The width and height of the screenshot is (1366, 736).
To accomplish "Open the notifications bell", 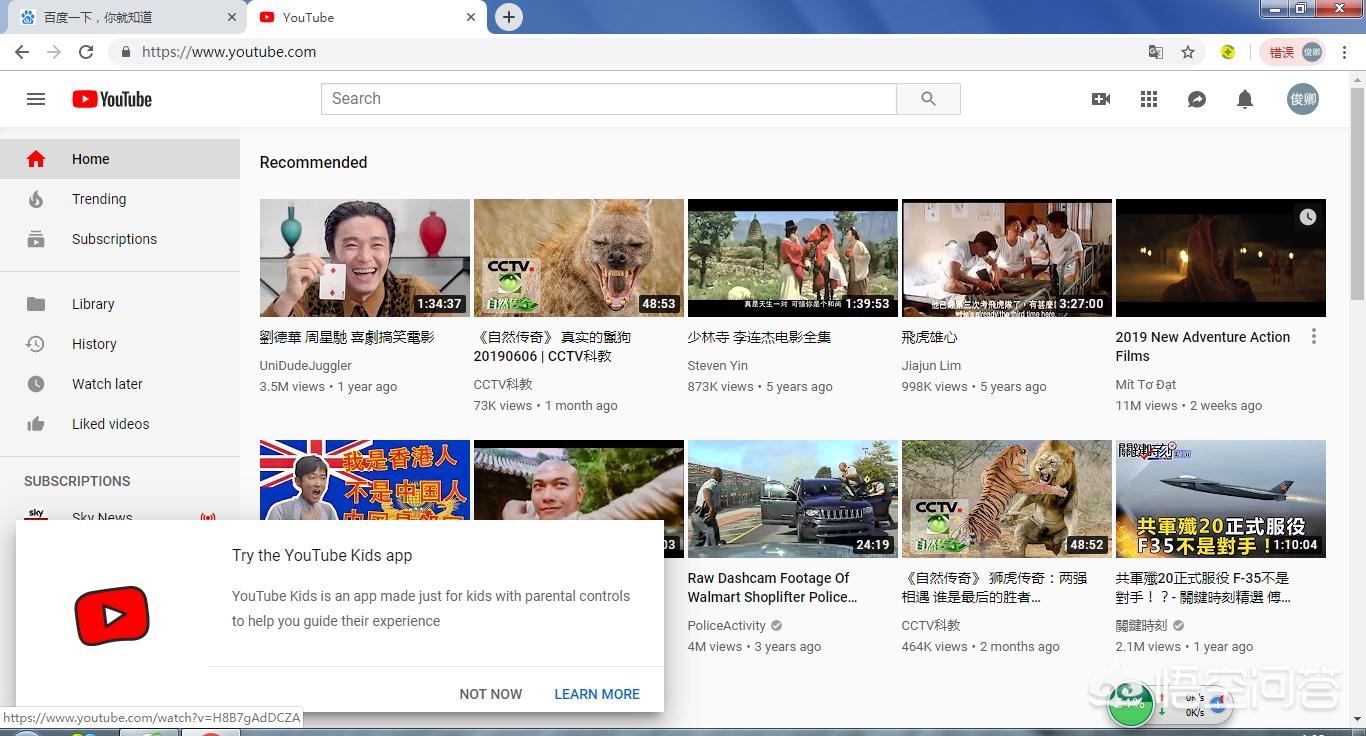I will coord(1245,99).
